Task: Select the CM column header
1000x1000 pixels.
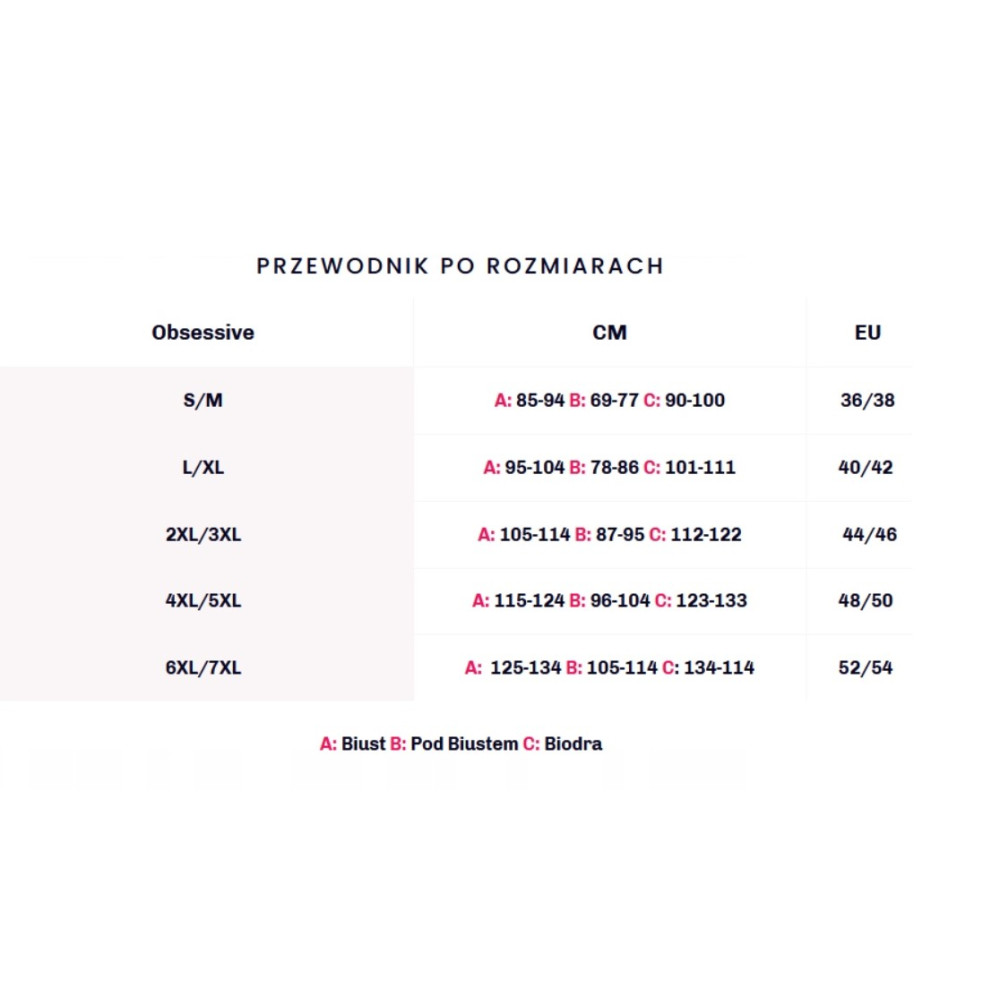Action: 610,332
